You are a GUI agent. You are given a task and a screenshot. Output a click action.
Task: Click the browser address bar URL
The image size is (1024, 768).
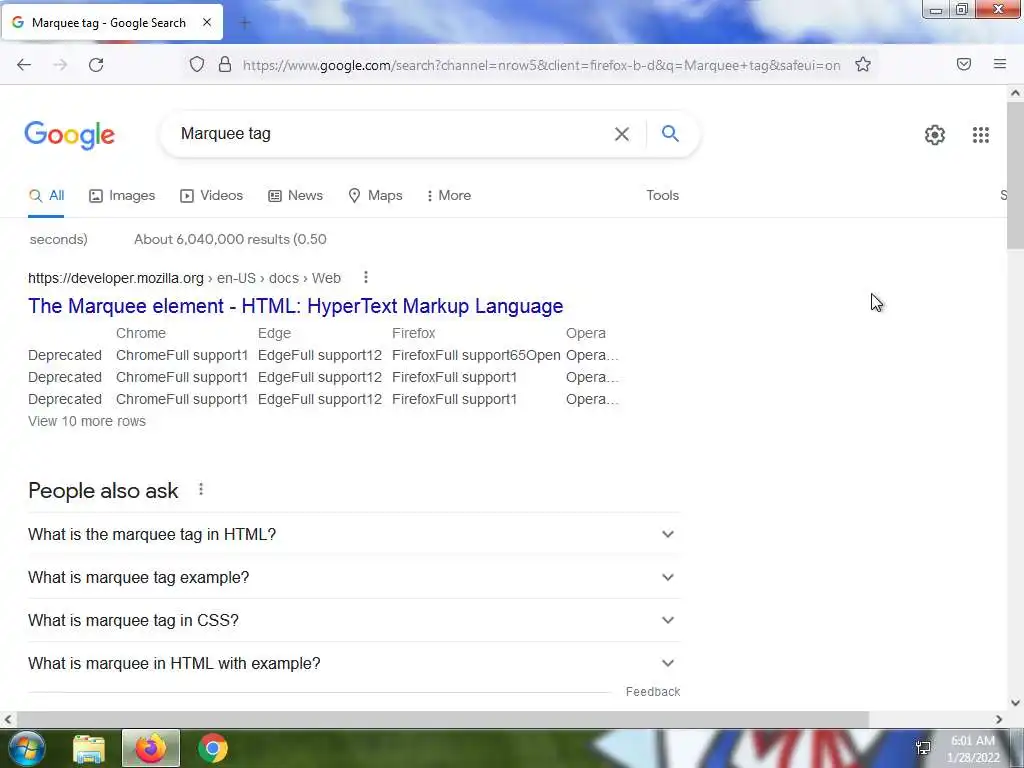(x=541, y=65)
